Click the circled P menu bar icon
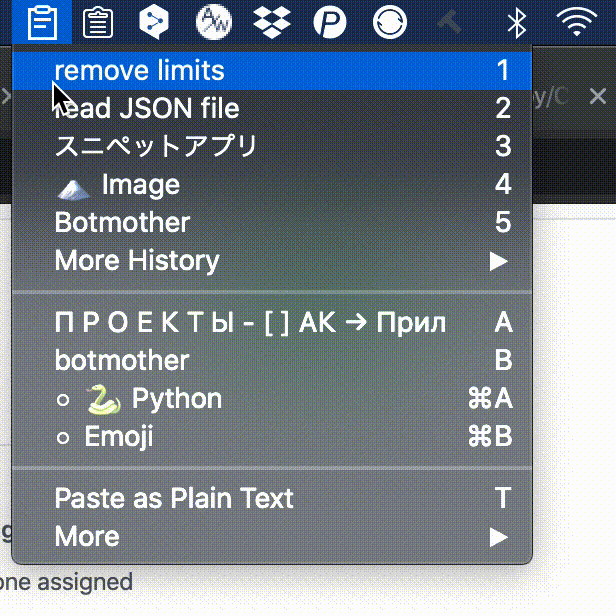The height and width of the screenshot is (616, 616). 330,22
